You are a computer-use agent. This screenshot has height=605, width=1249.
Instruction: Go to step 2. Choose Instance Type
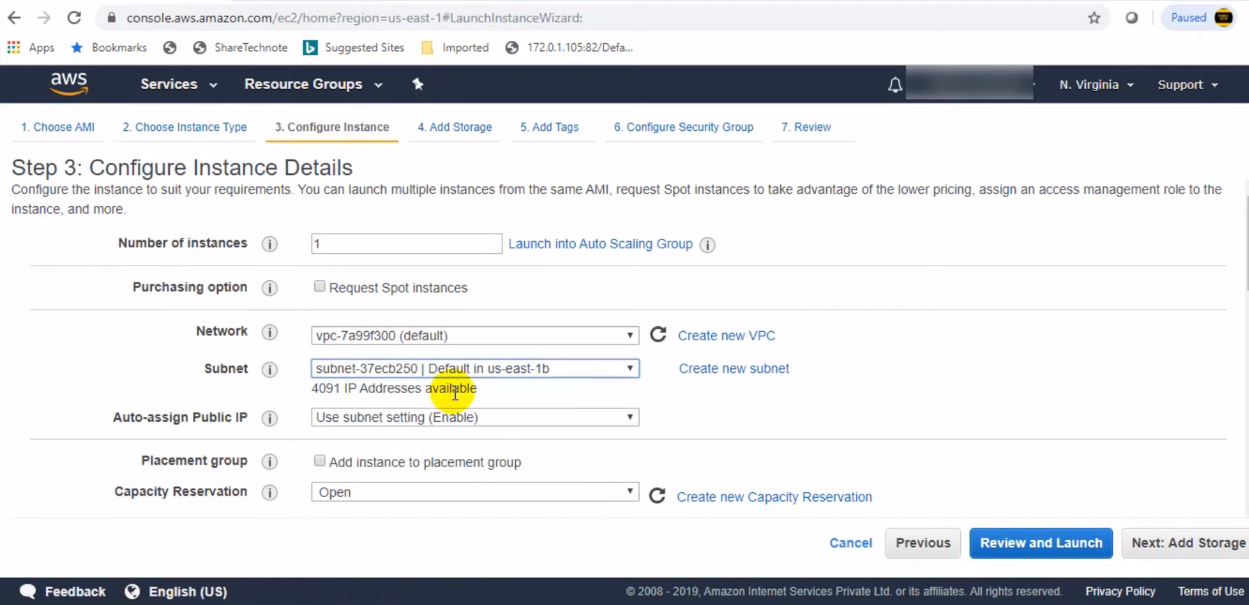185,127
